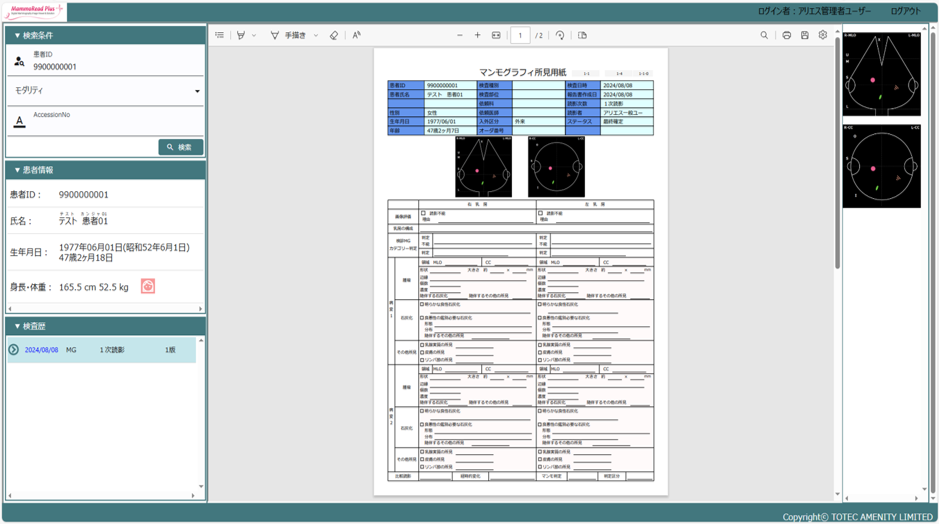Click the red pregnancy/baby icon next to weight
Viewport: 939px width, 524px height.
[148, 286]
